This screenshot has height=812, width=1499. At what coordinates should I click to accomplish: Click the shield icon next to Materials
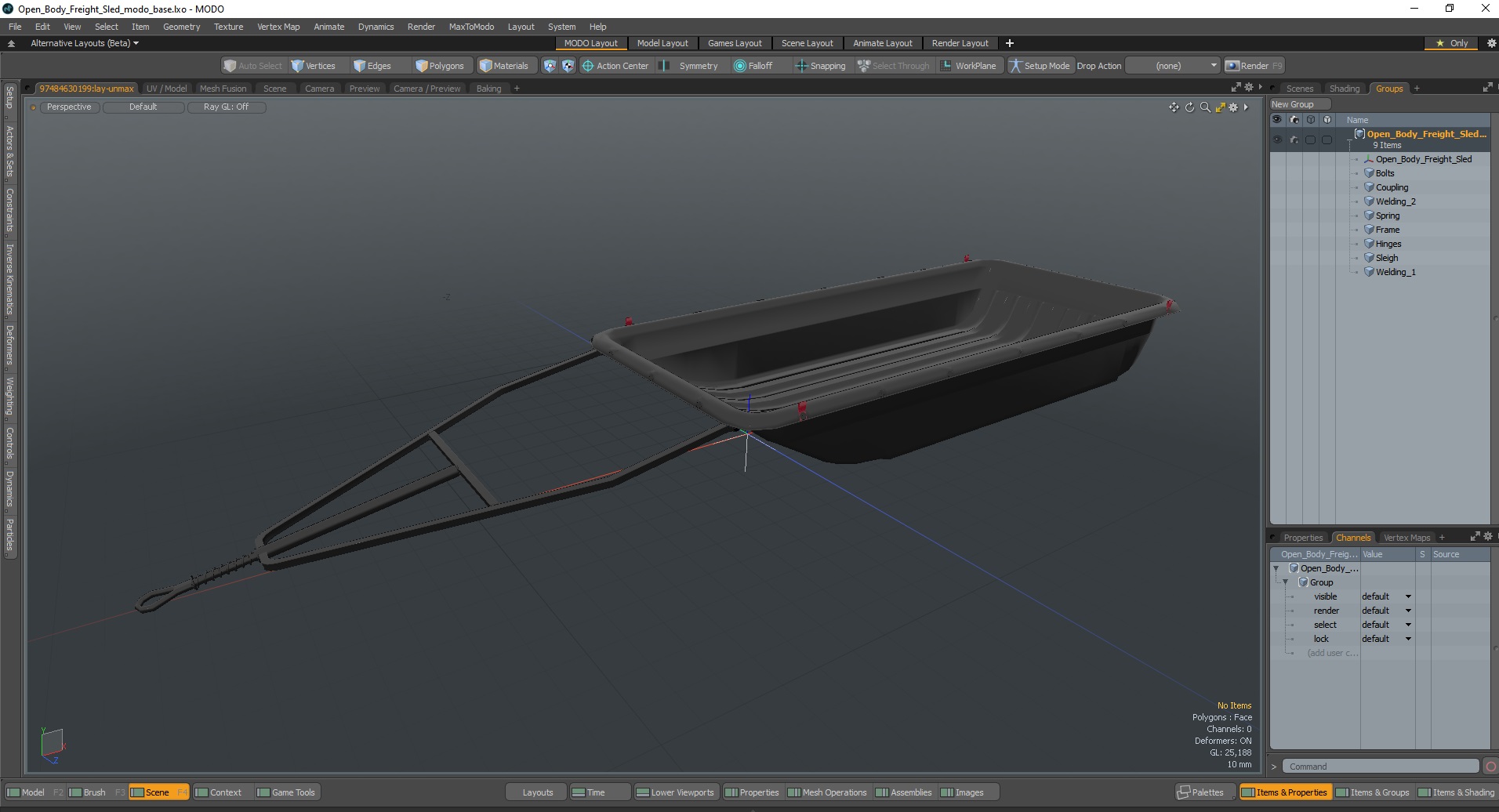point(550,66)
